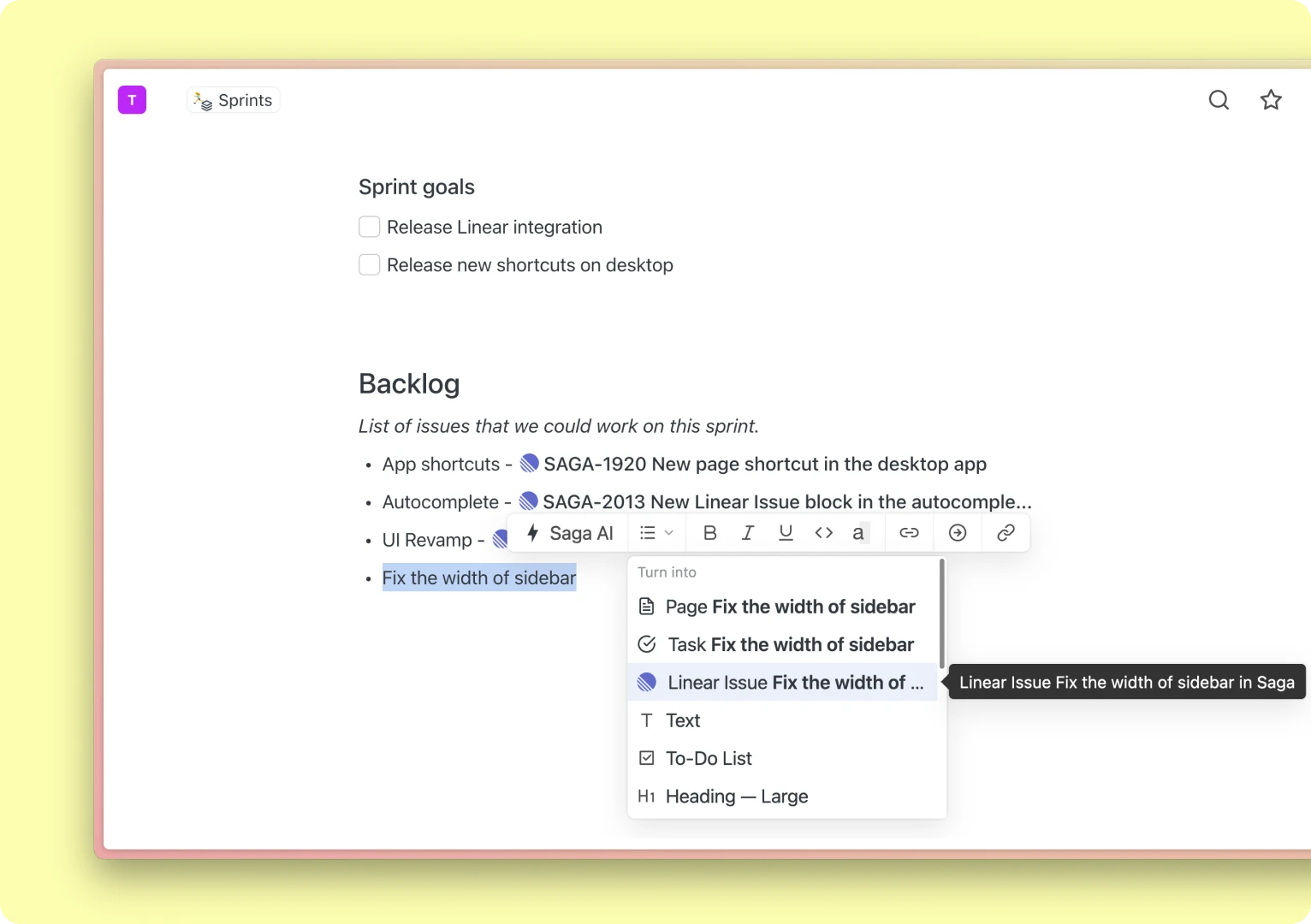Format selection as inline code
This screenshot has width=1311, height=924.
pyautogui.click(x=823, y=532)
